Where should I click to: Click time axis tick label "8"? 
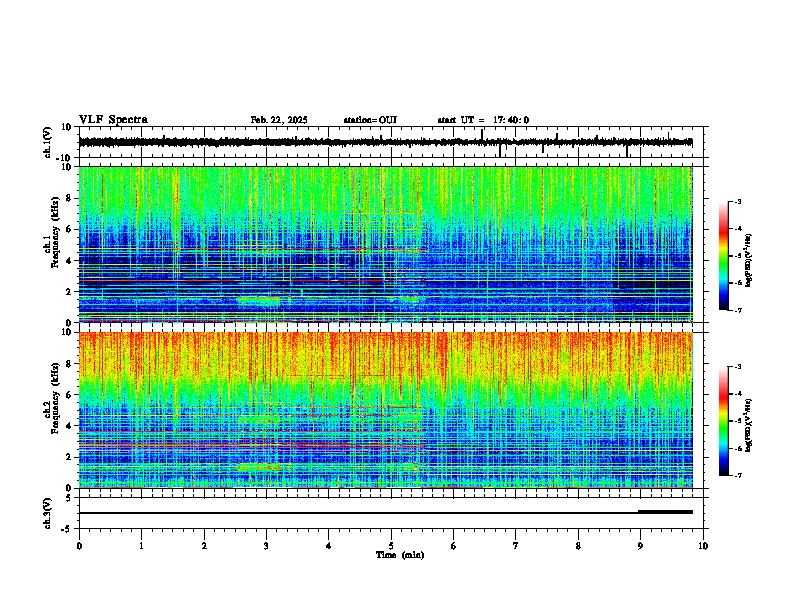pyautogui.click(x=578, y=546)
